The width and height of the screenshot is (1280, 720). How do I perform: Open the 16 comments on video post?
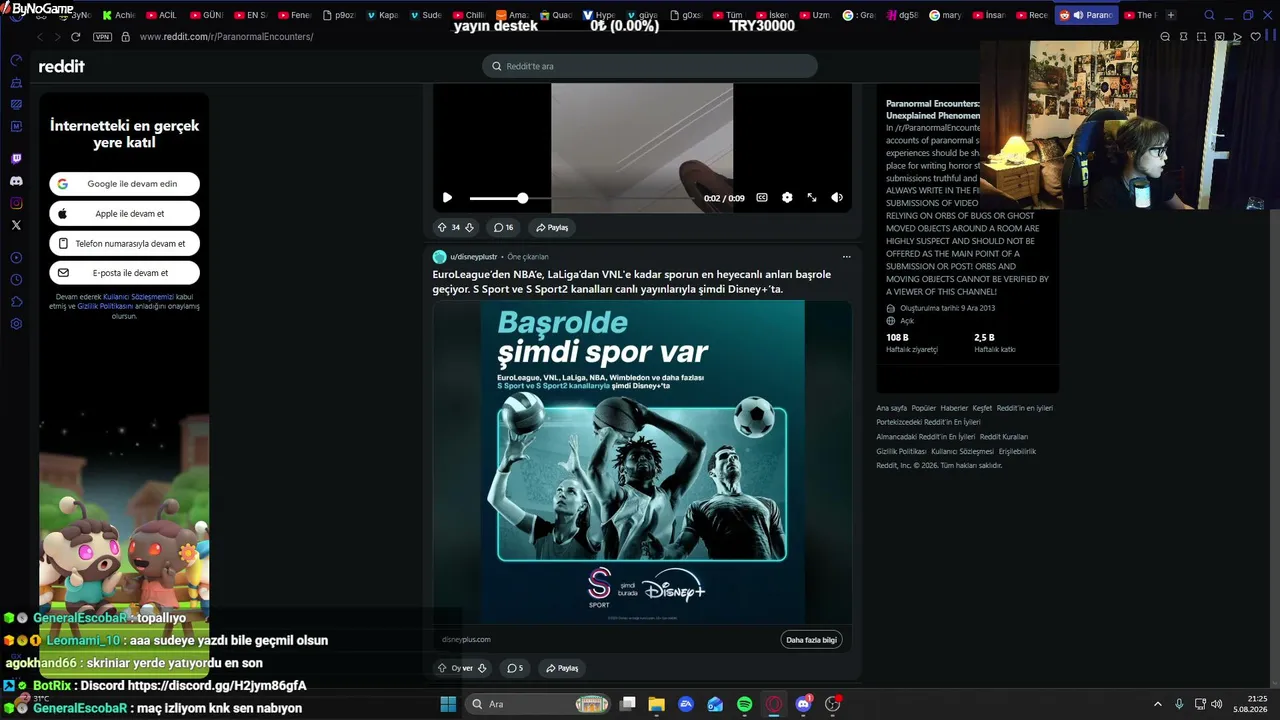click(x=503, y=227)
